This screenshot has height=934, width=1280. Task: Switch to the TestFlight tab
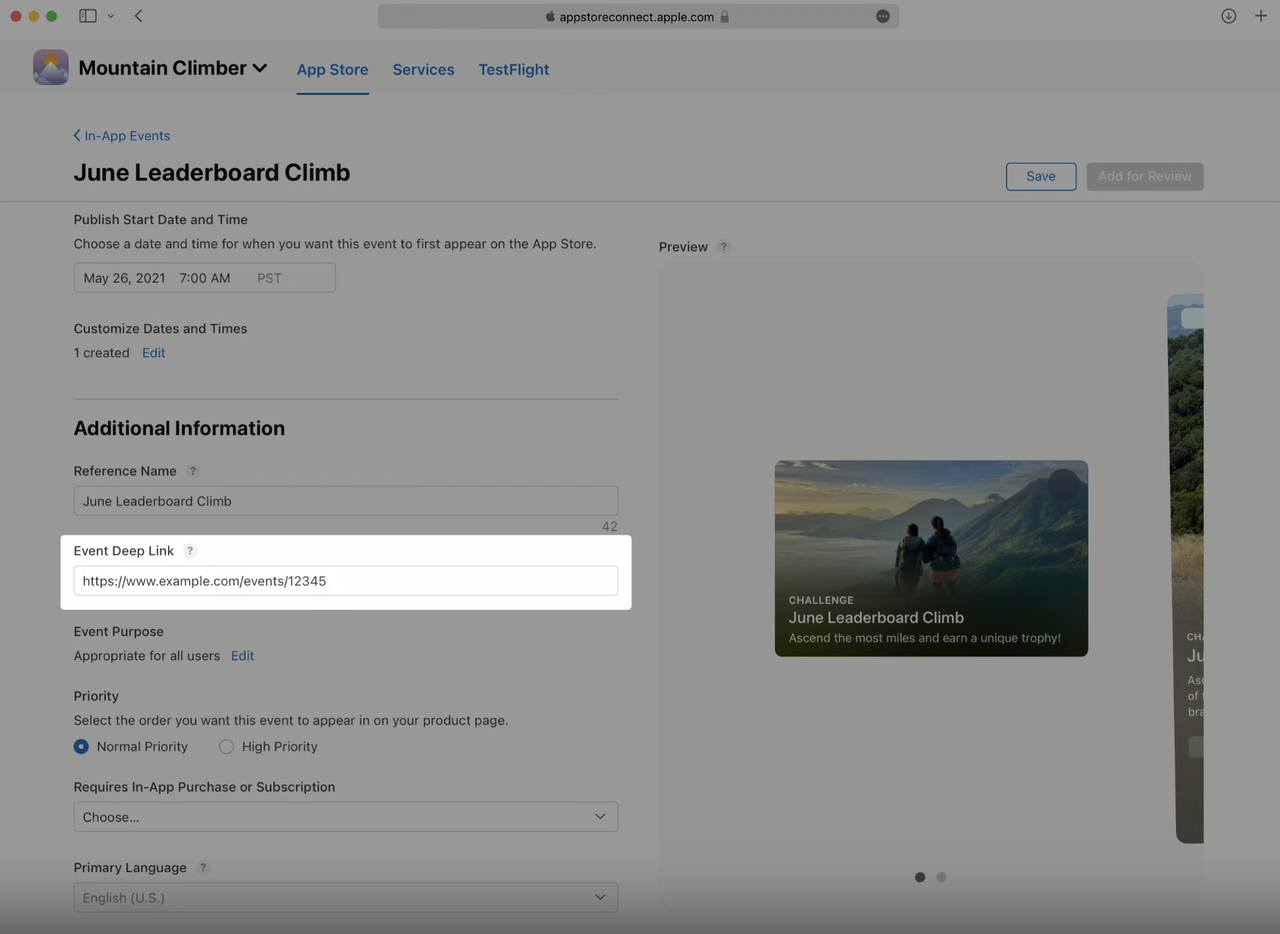[x=513, y=69]
